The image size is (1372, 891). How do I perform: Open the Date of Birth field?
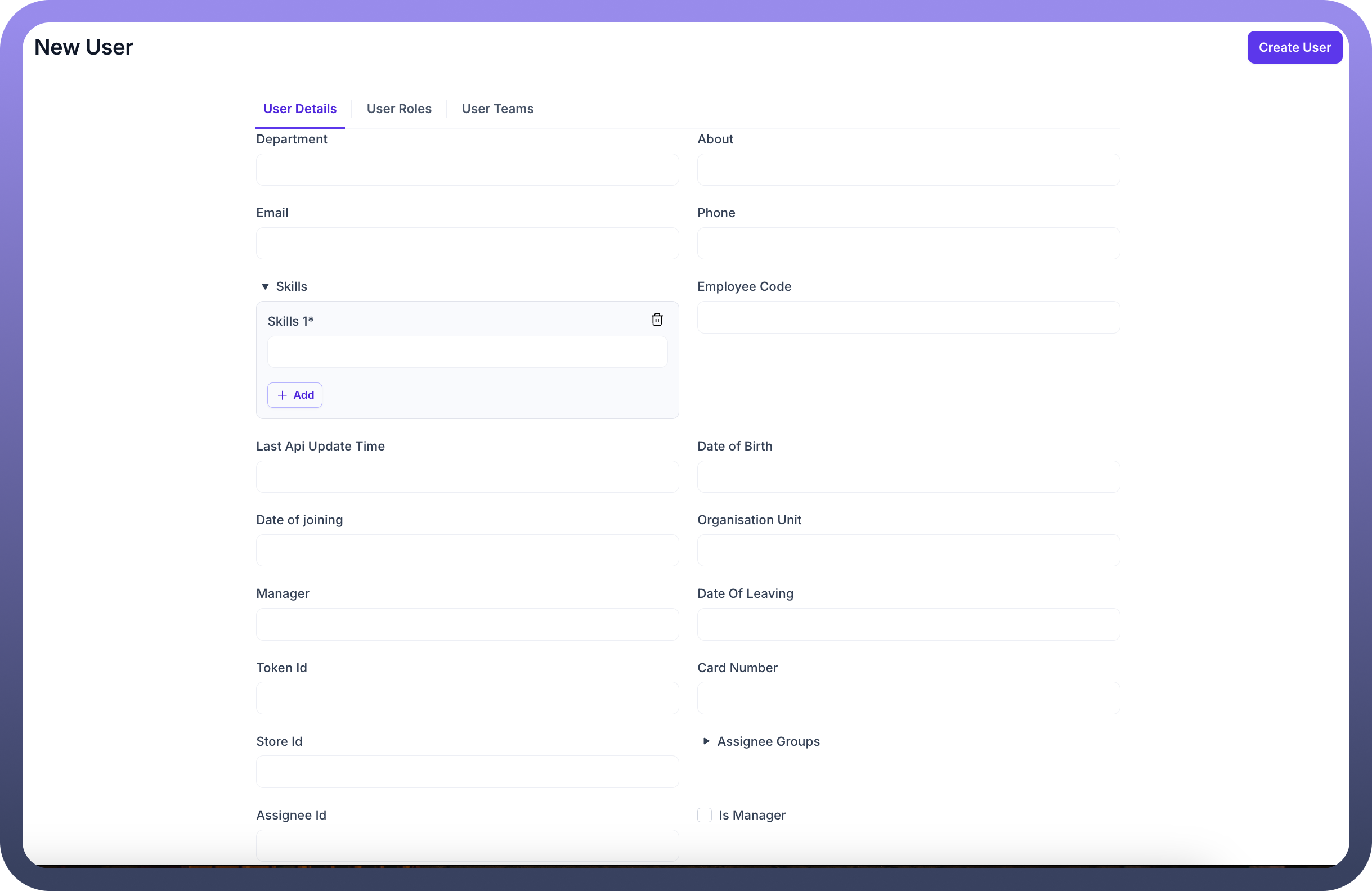pos(908,476)
